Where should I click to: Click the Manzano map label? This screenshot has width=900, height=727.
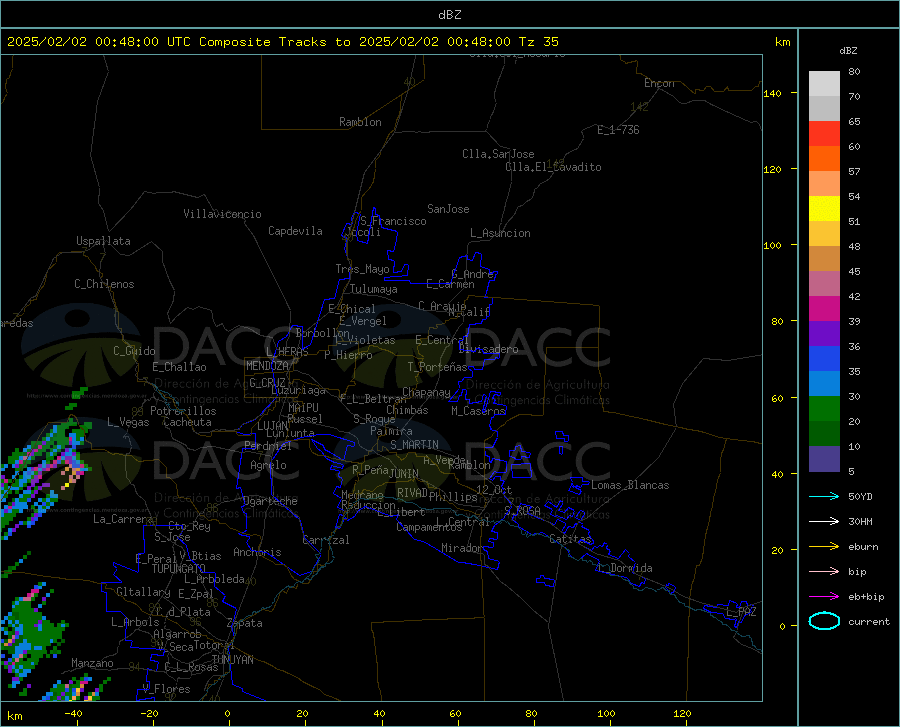pyautogui.click(x=92, y=663)
